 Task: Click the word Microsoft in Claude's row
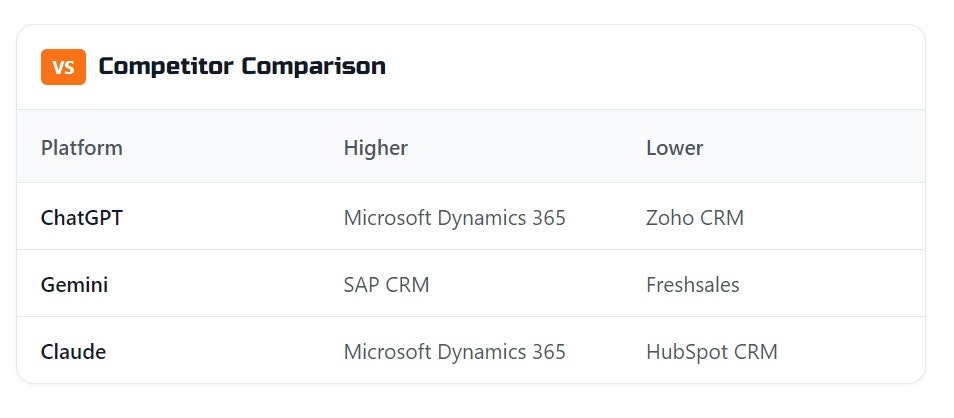(x=388, y=352)
